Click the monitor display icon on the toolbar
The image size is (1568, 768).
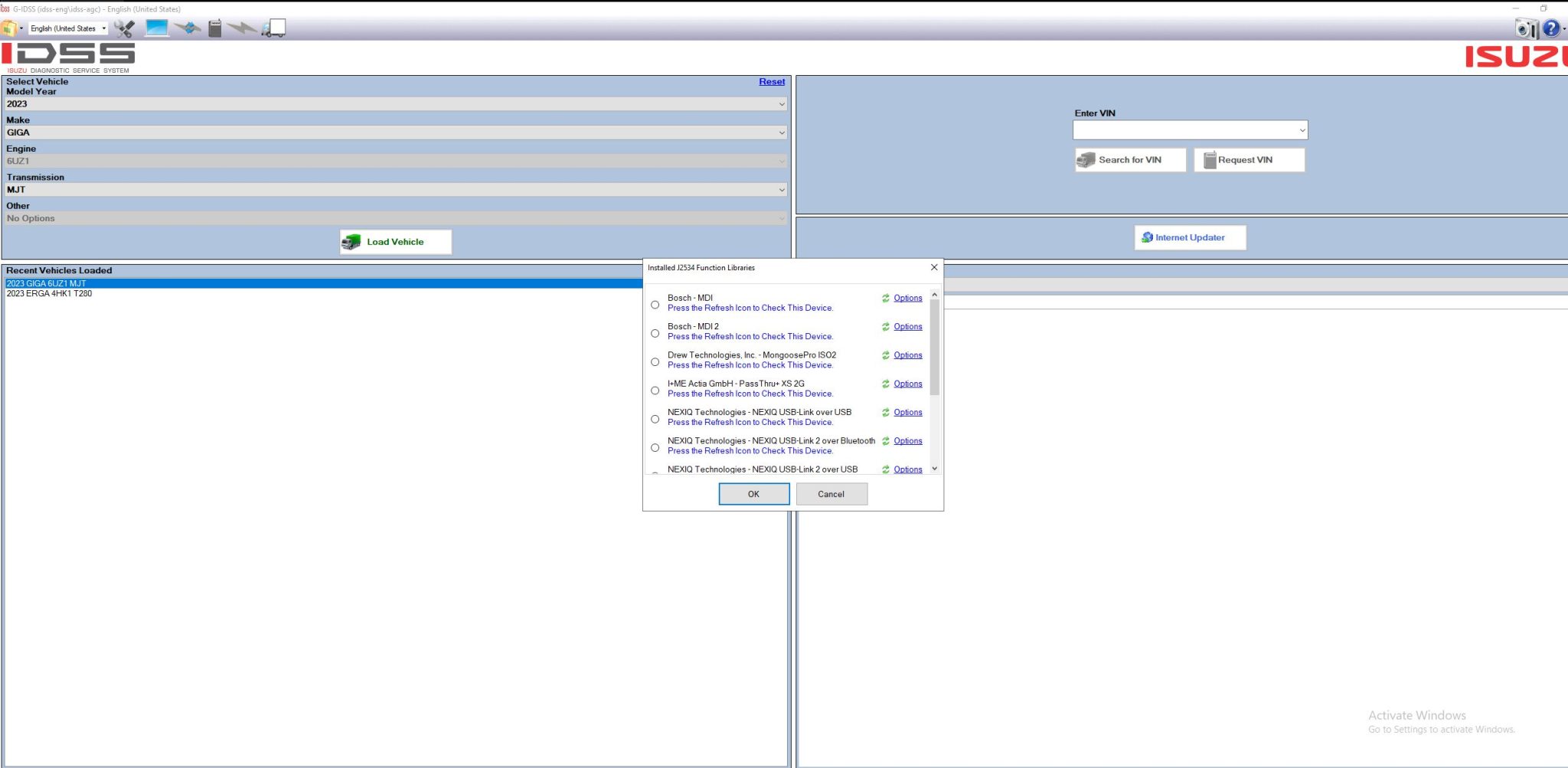(x=156, y=28)
